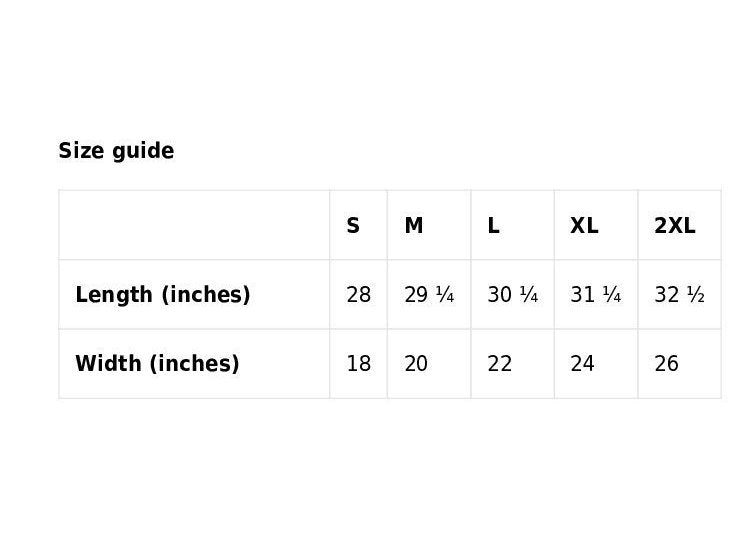The width and height of the screenshot is (736, 552).
Task: Select the S size column header
Action: (x=353, y=226)
